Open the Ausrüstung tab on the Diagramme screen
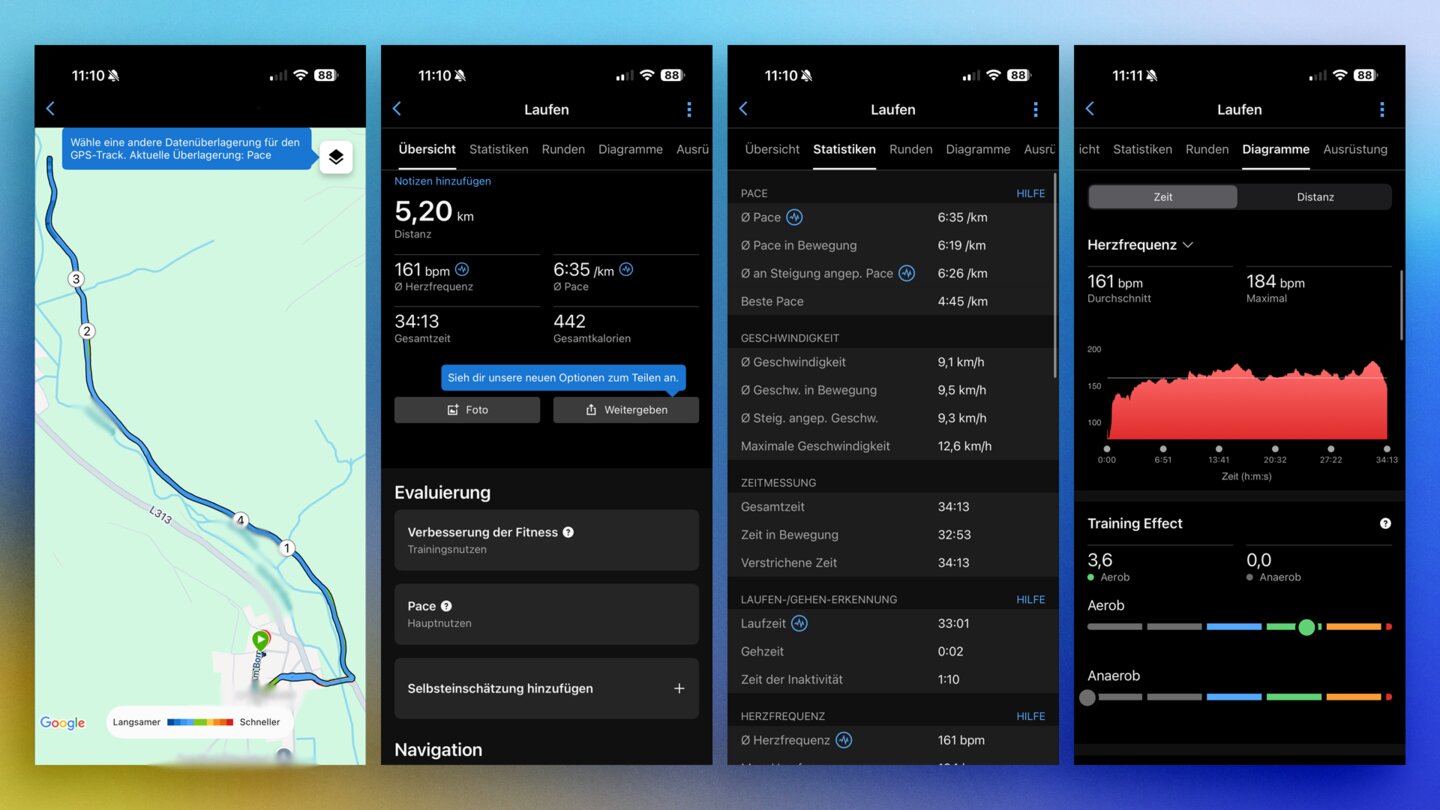This screenshot has width=1440, height=810. [x=1355, y=149]
